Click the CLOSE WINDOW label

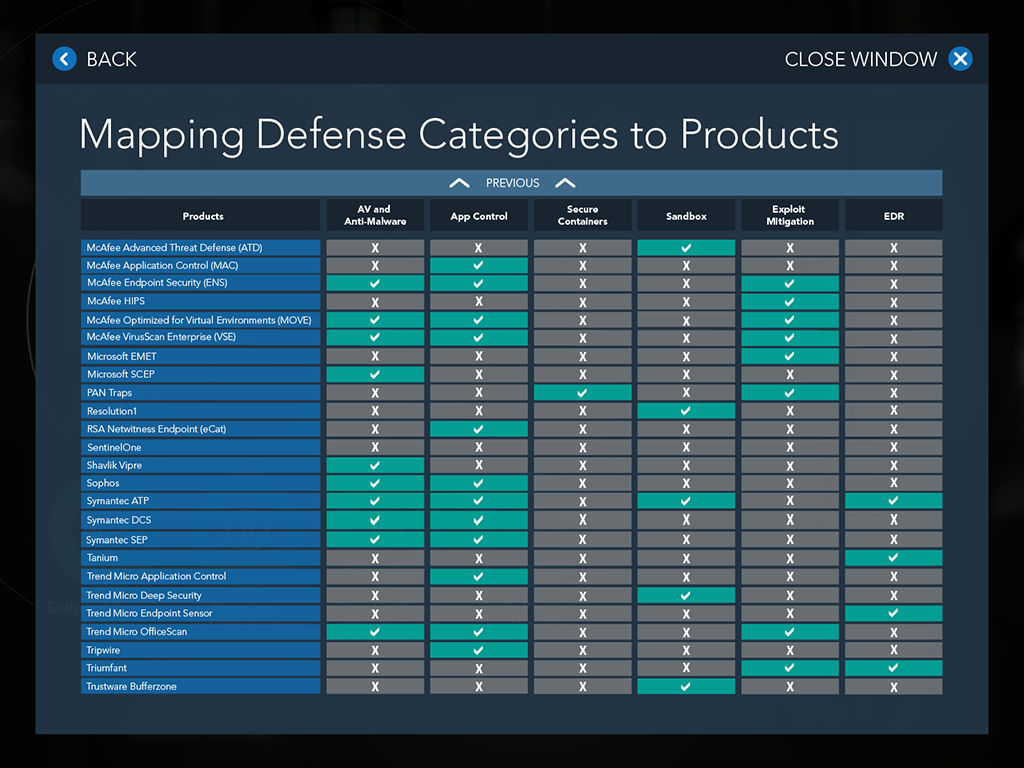click(x=861, y=59)
